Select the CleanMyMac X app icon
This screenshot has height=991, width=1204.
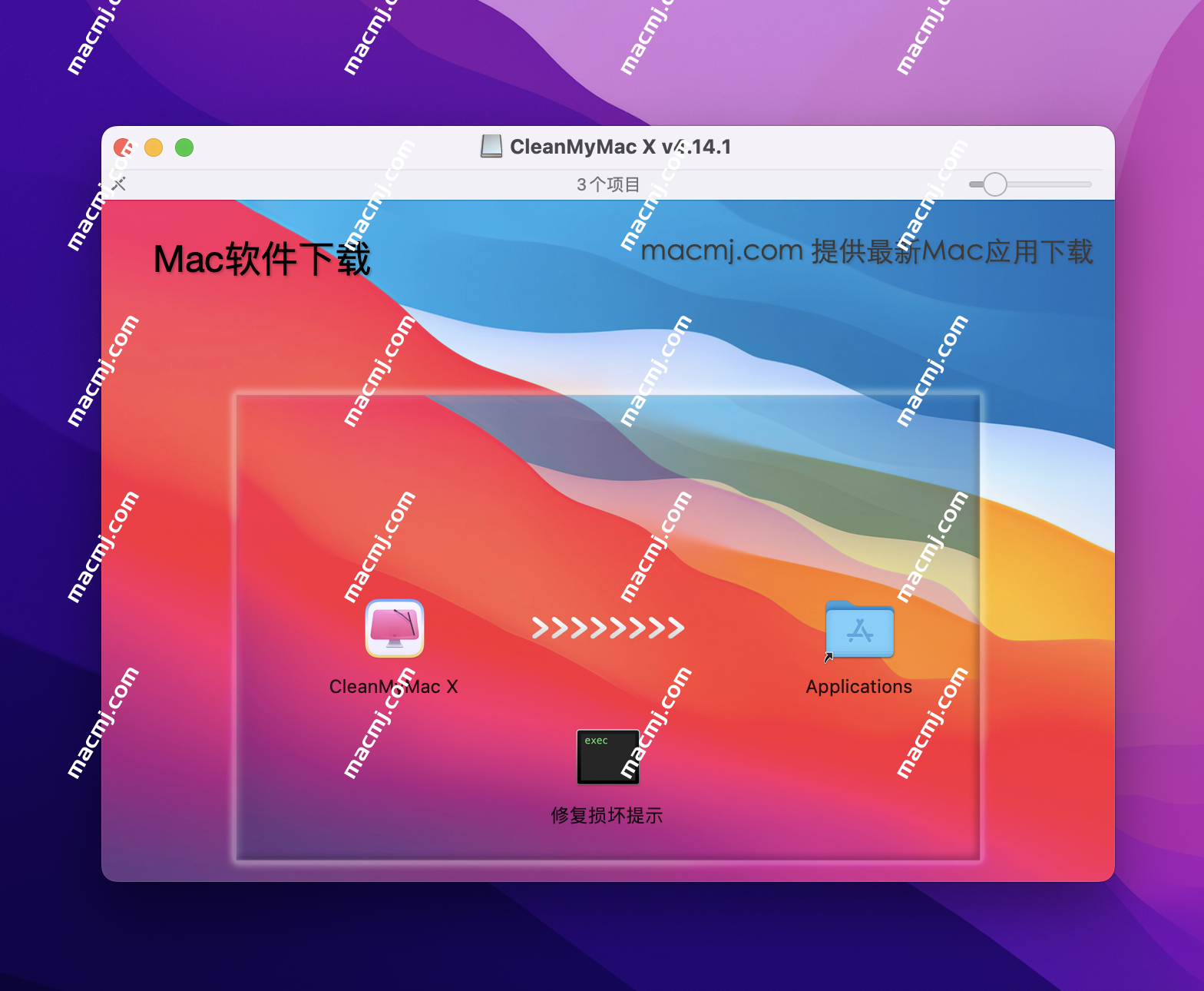[x=395, y=628]
